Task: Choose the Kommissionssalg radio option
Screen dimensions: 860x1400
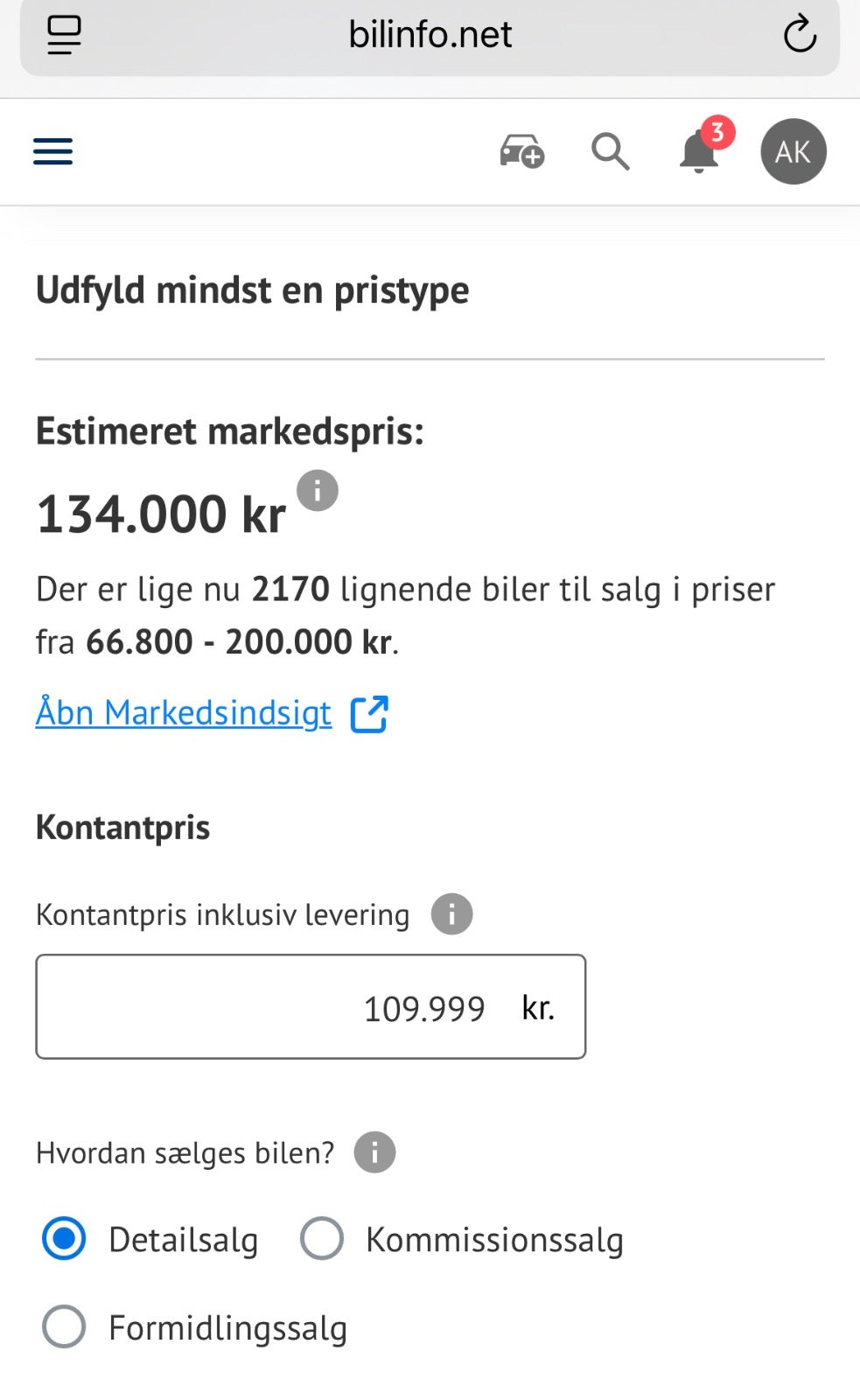Action: [321, 1239]
